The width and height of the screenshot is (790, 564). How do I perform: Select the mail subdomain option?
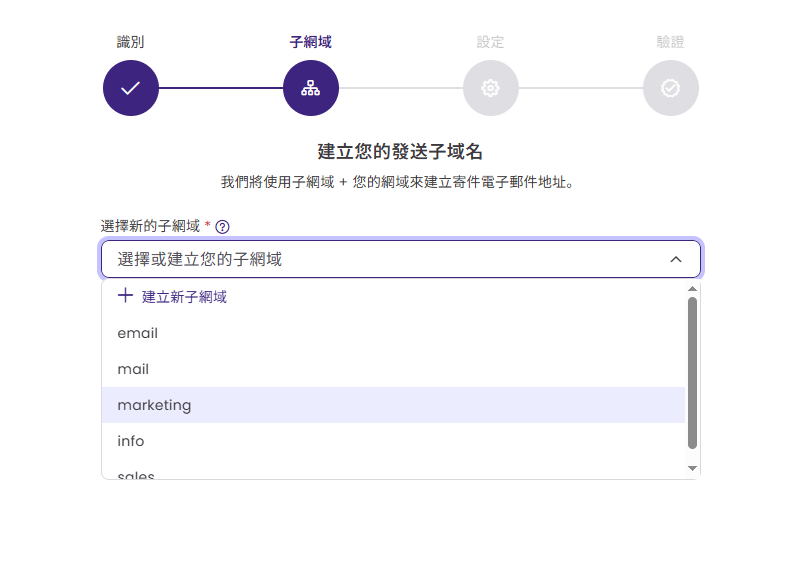[393, 369]
